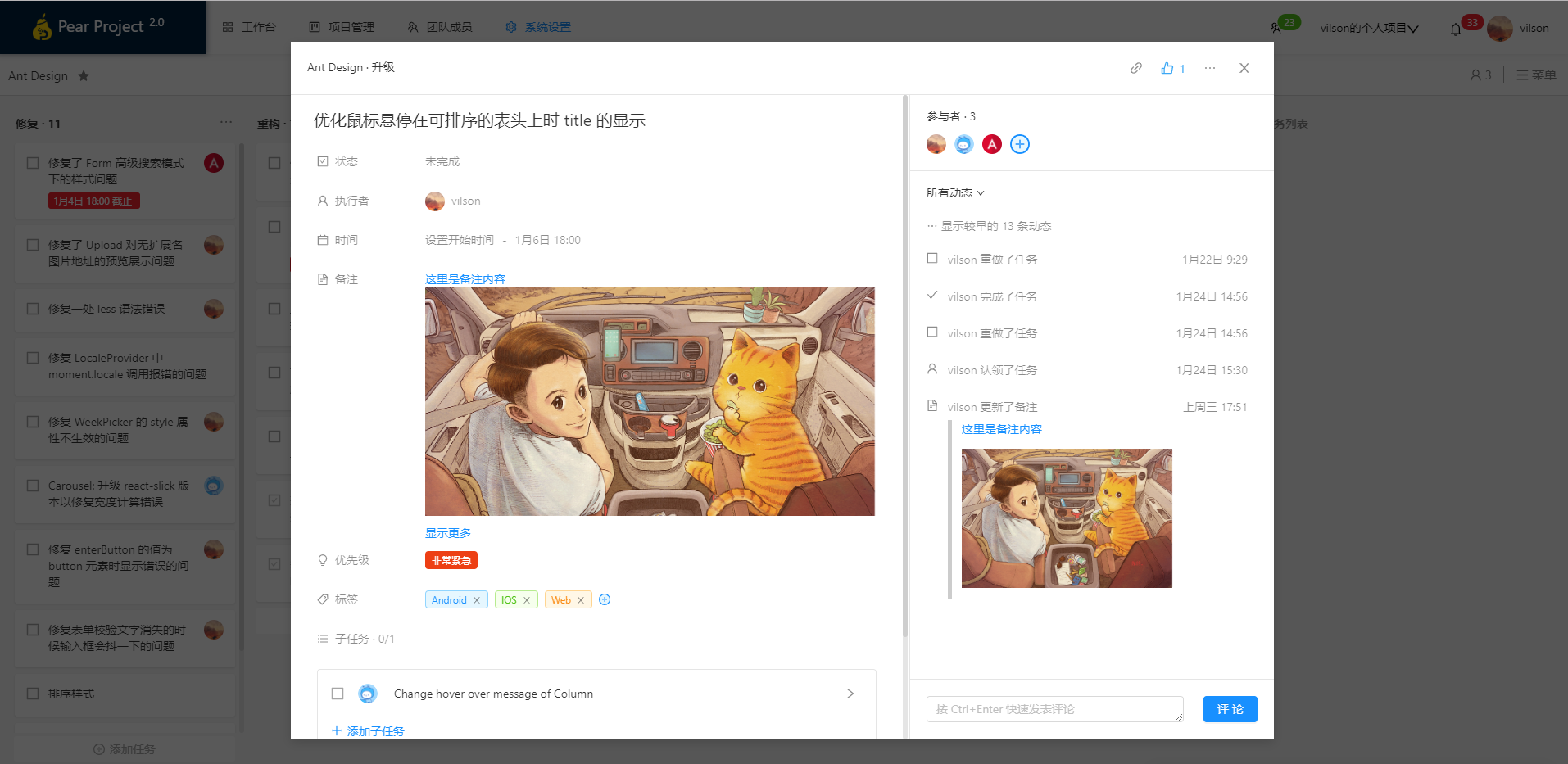The height and width of the screenshot is (764, 1568).
Task: Open the note illustration image
Action: coord(650,401)
